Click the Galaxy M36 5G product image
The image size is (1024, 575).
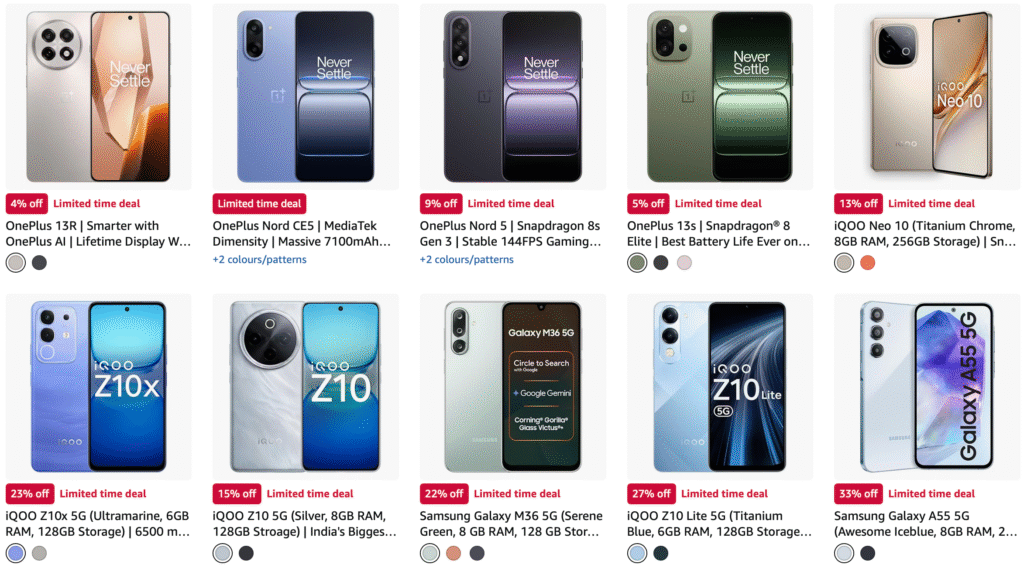[513, 387]
